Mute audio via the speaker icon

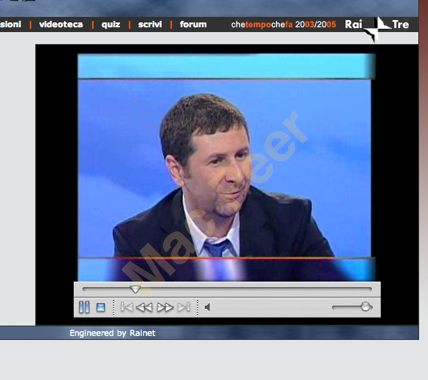pyautogui.click(x=207, y=307)
